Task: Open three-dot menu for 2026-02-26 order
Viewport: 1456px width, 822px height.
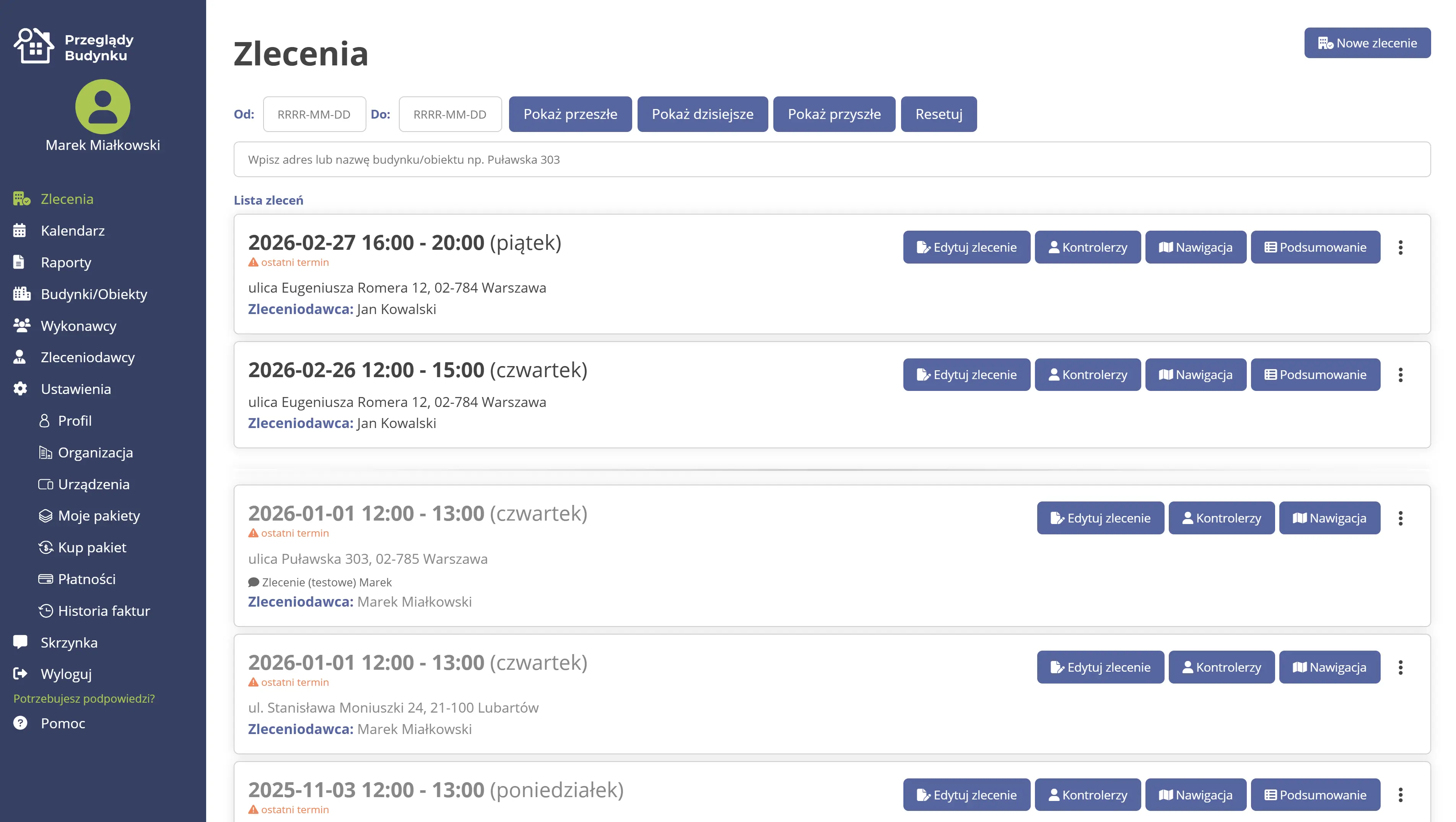Action: click(1401, 375)
